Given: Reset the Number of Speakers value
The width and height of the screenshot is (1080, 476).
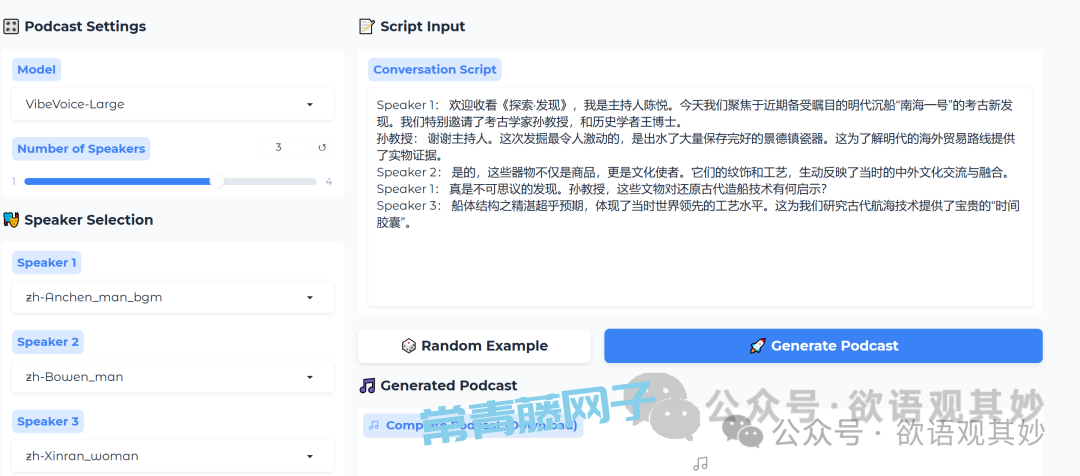Looking at the screenshot, I should (x=322, y=148).
